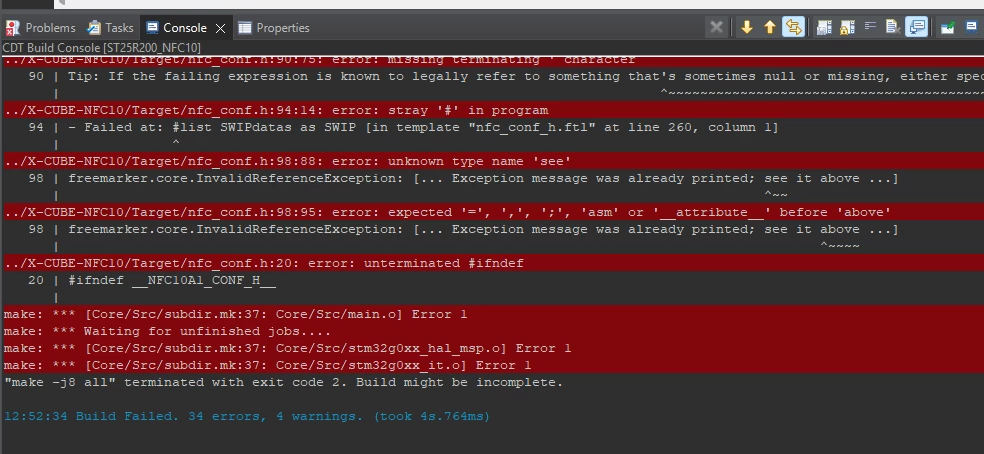984x454 pixels.
Task: Switch to the Problems tab
Action: click(x=40, y=28)
